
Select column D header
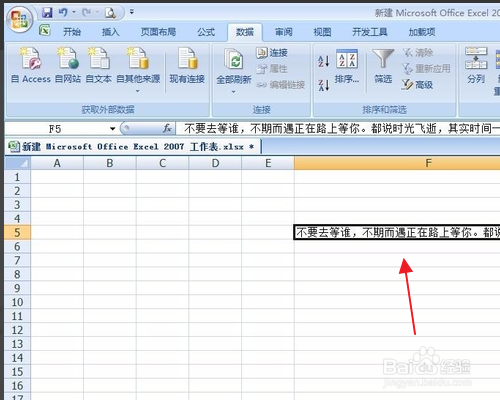(215, 163)
